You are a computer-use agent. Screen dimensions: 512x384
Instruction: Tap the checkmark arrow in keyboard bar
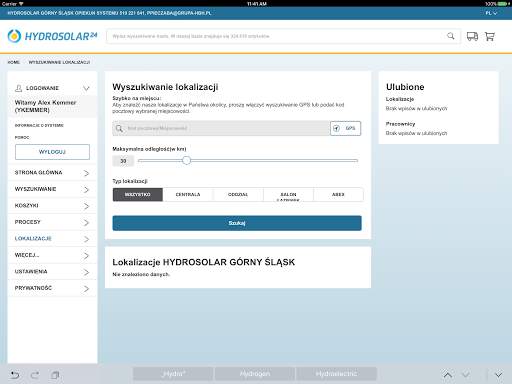click(x=466, y=375)
